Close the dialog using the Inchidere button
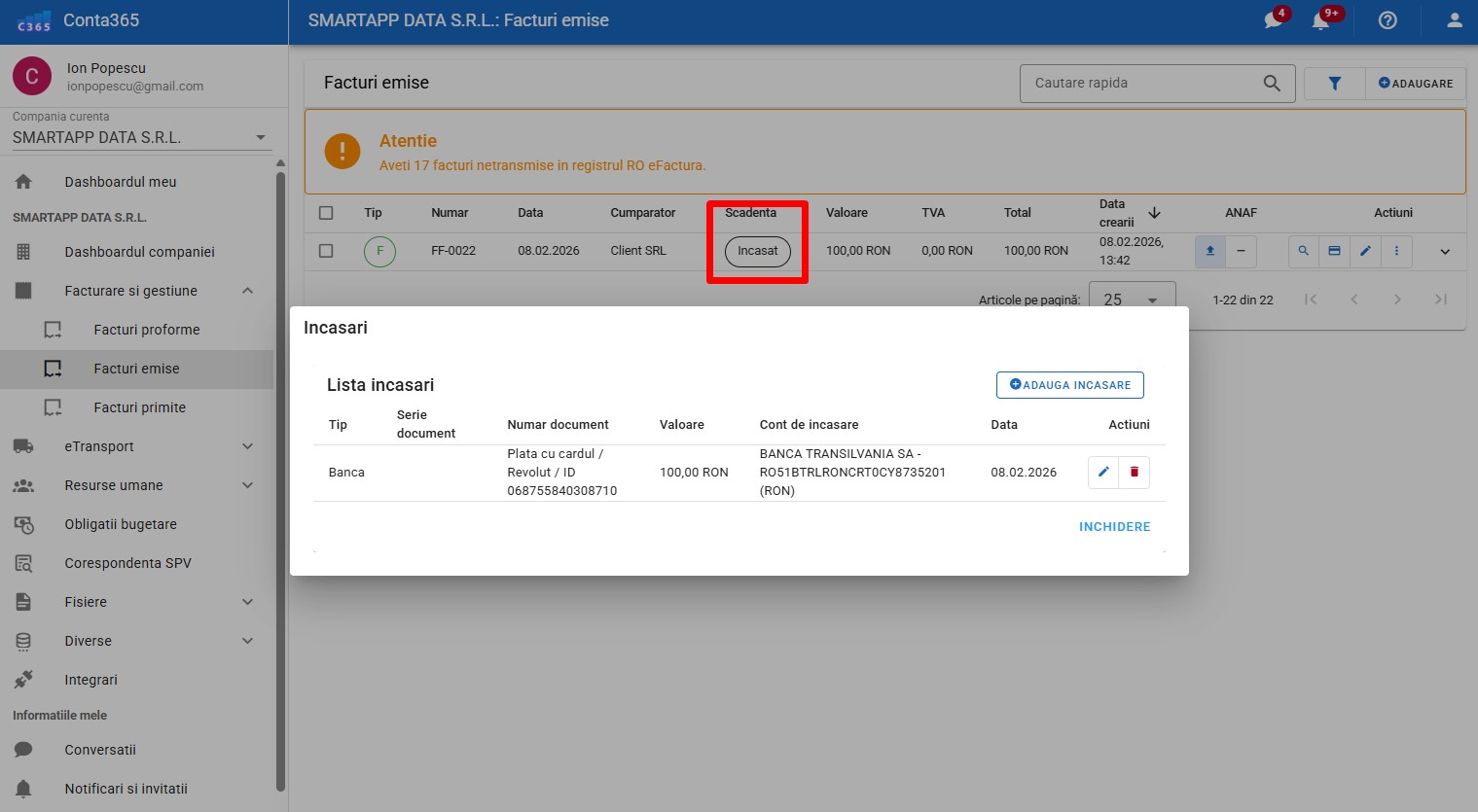This screenshot has height=812, width=1478. [1114, 527]
